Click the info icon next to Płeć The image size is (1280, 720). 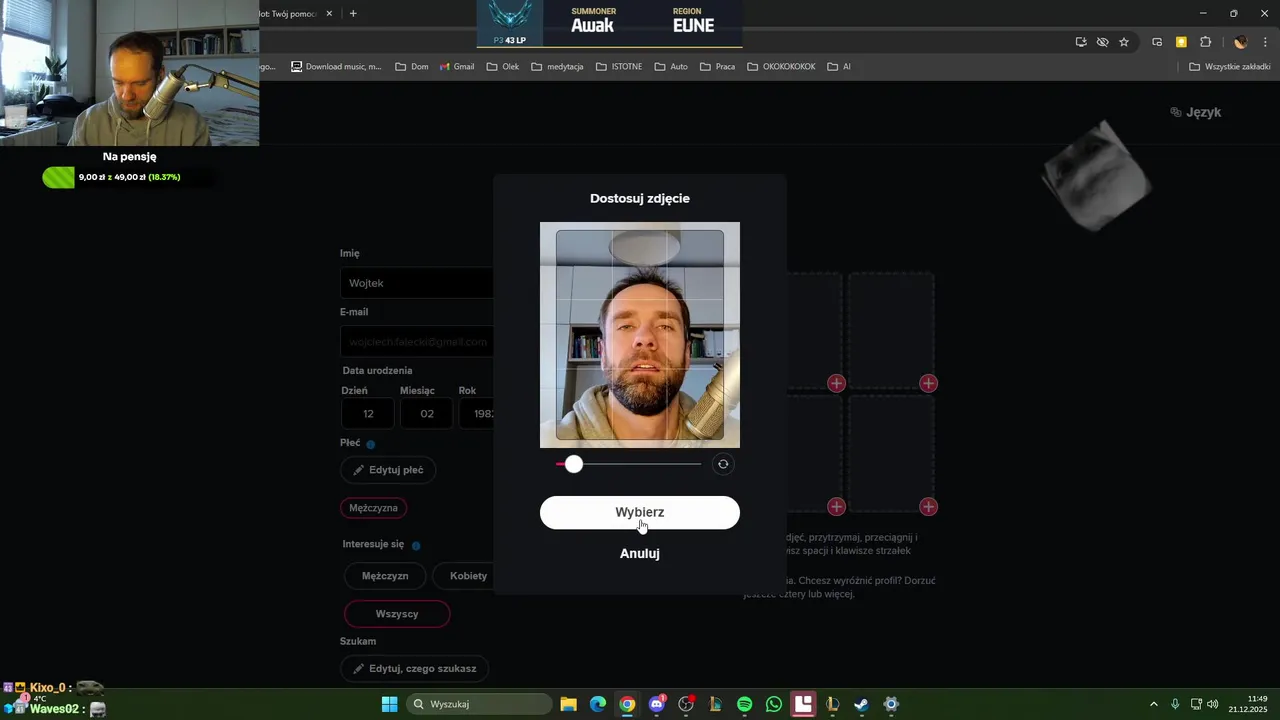[370, 444]
